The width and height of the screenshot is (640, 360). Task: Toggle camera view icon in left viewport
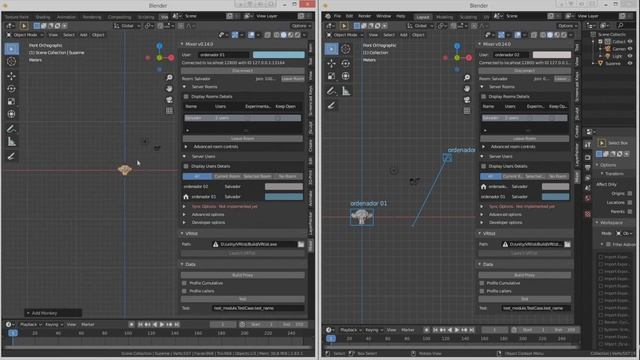(169, 100)
